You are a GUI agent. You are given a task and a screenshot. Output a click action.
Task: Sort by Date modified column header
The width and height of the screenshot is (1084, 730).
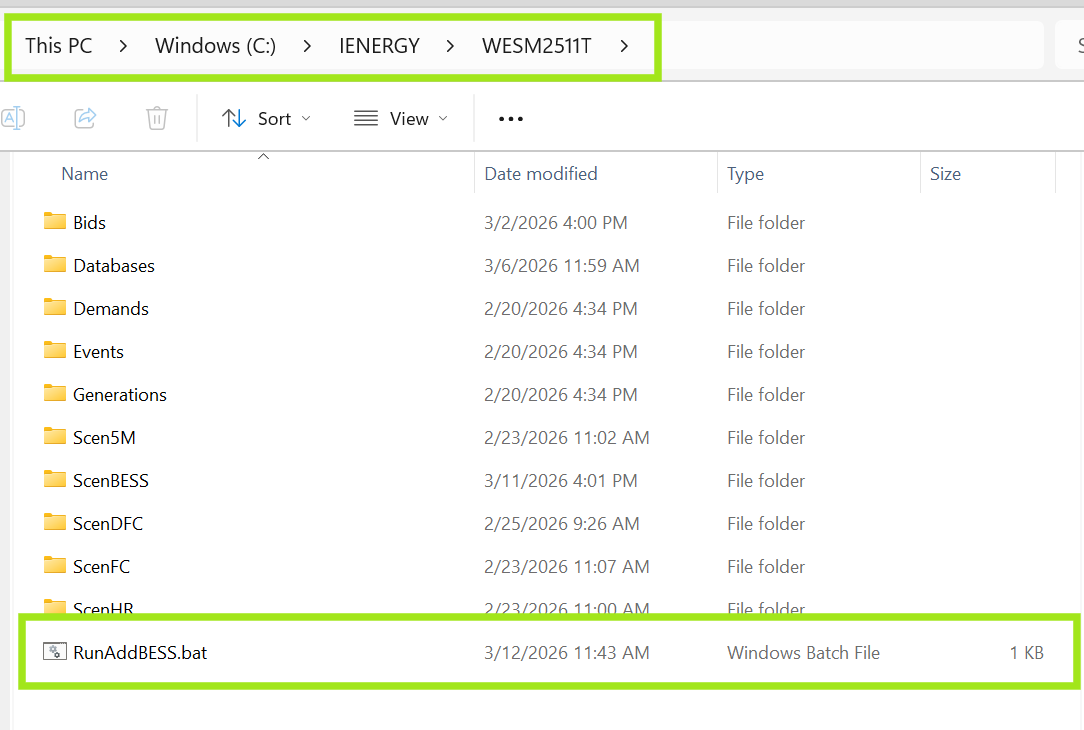(540, 174)
